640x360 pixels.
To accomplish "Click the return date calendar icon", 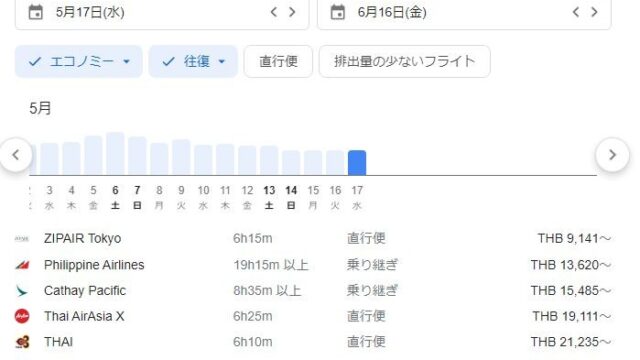I will pos(338,12).
